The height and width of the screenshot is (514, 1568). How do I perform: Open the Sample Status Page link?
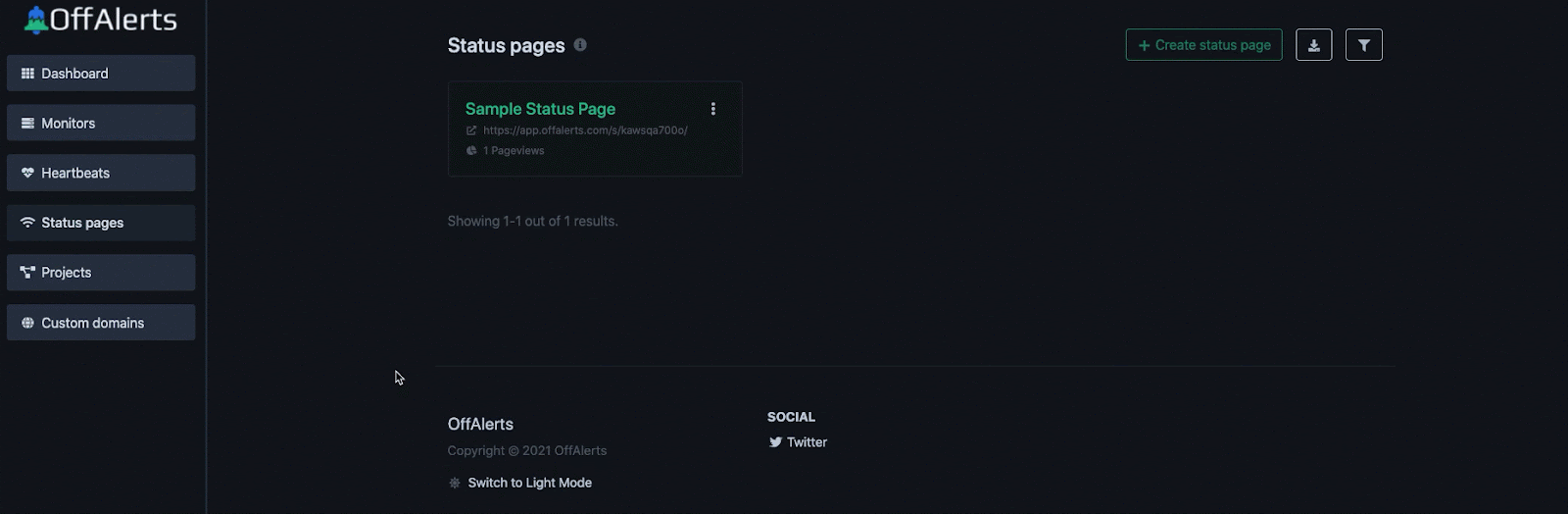pos(540,109)
